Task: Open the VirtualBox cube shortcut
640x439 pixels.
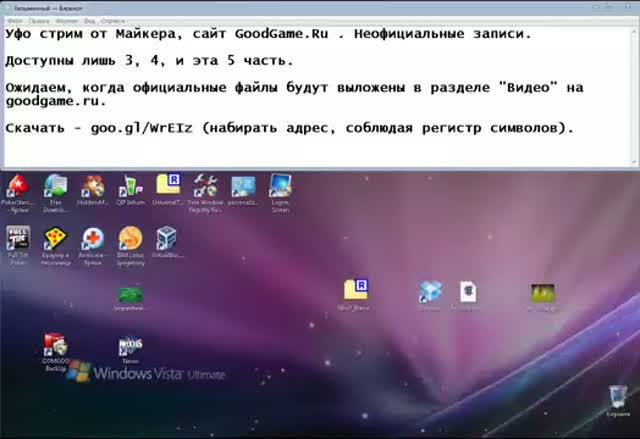Action: (x=167, y=242)
